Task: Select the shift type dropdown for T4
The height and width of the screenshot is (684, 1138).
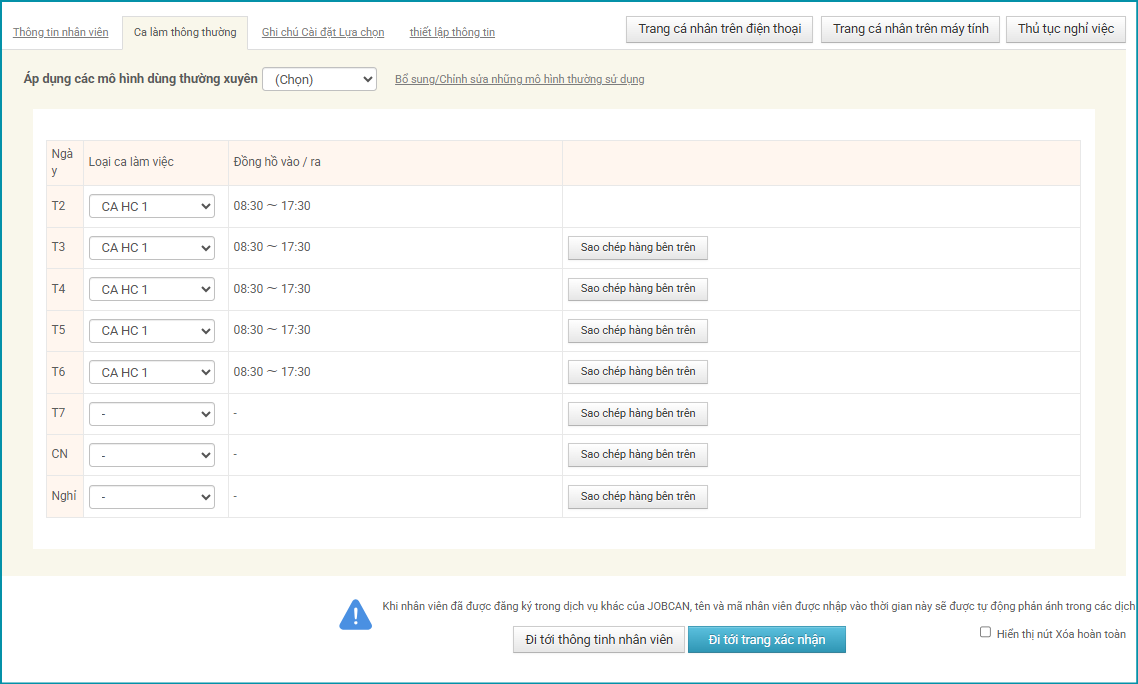Action: pos(152,289)
